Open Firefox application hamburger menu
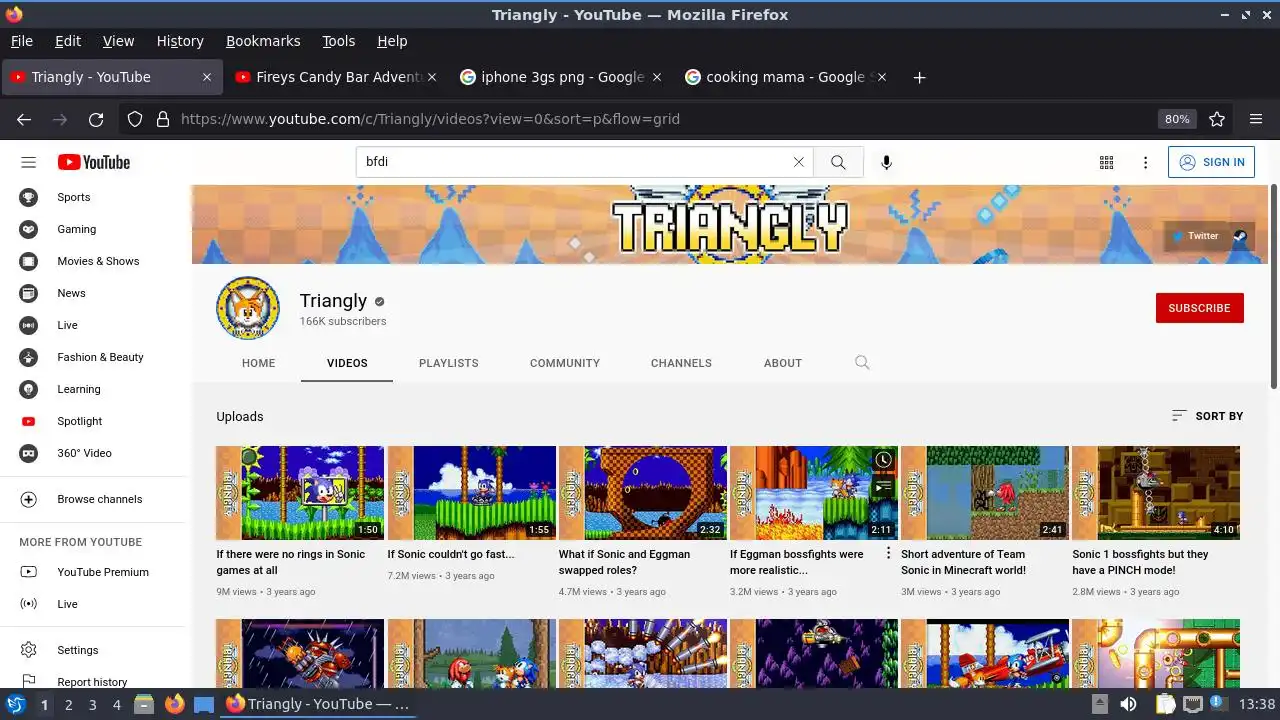 tap(1256, 119)
